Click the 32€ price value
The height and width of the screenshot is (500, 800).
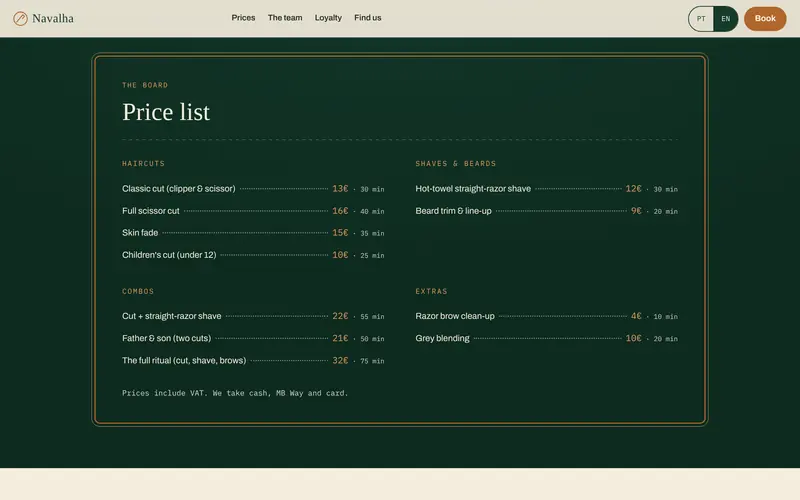coord(340,360)
